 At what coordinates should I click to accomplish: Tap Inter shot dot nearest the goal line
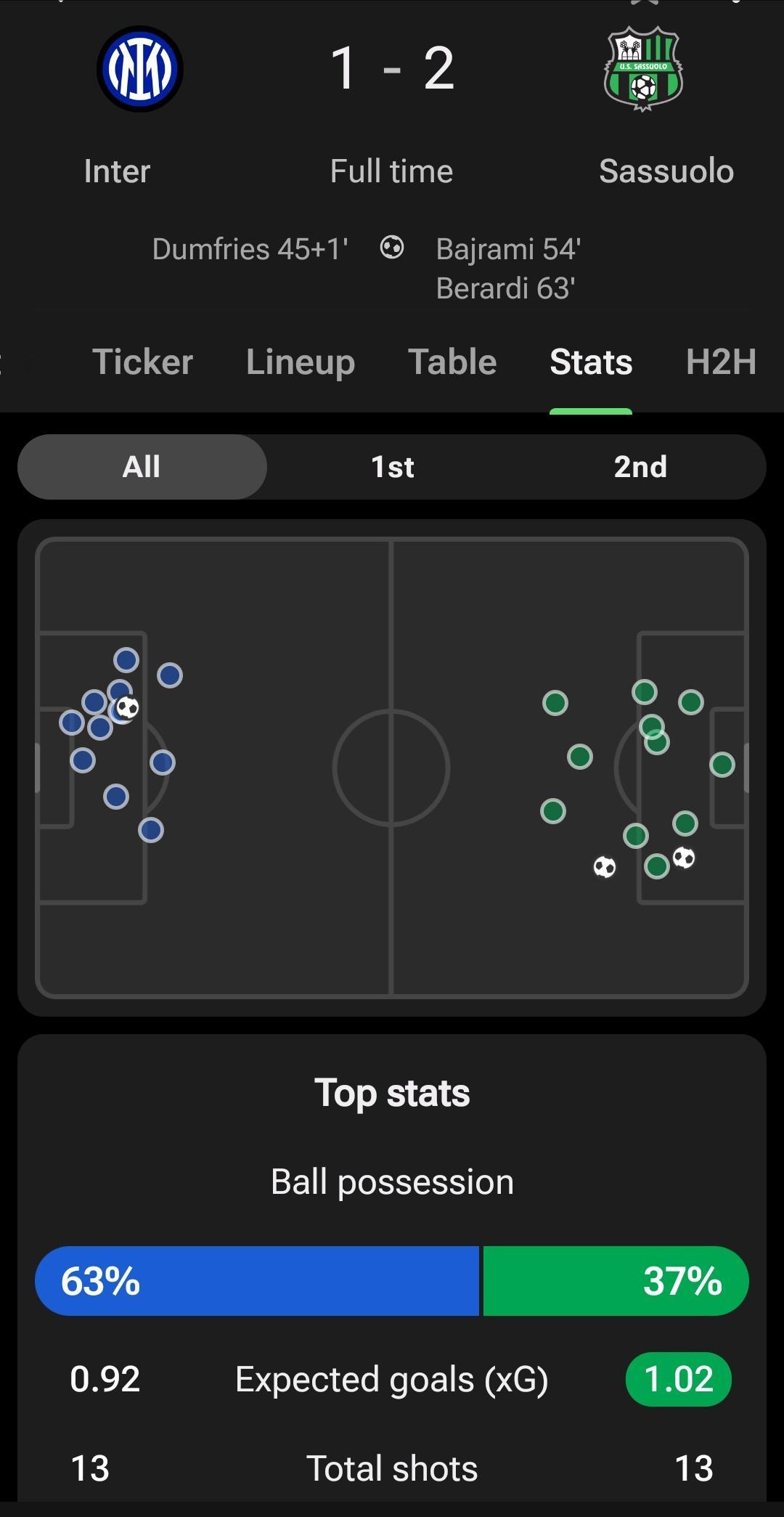tap(72, 723)
